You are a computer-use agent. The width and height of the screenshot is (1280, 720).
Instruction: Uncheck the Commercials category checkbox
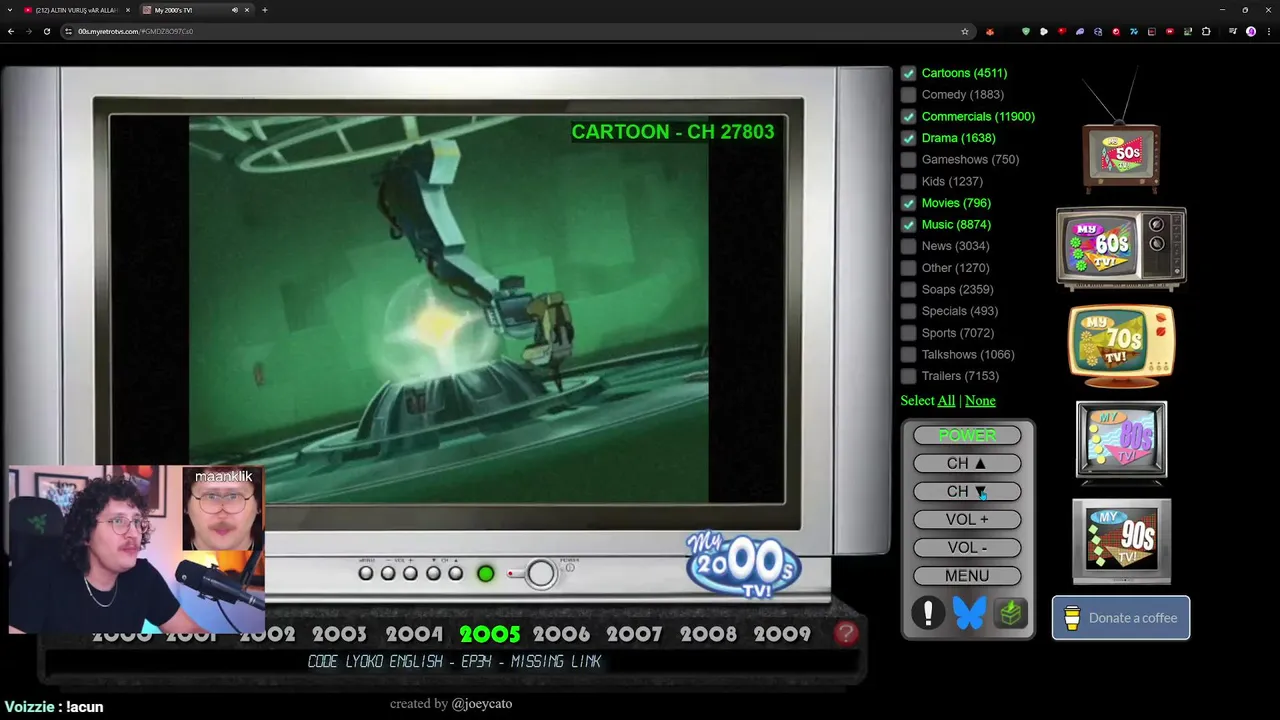[x=908, y=116]
